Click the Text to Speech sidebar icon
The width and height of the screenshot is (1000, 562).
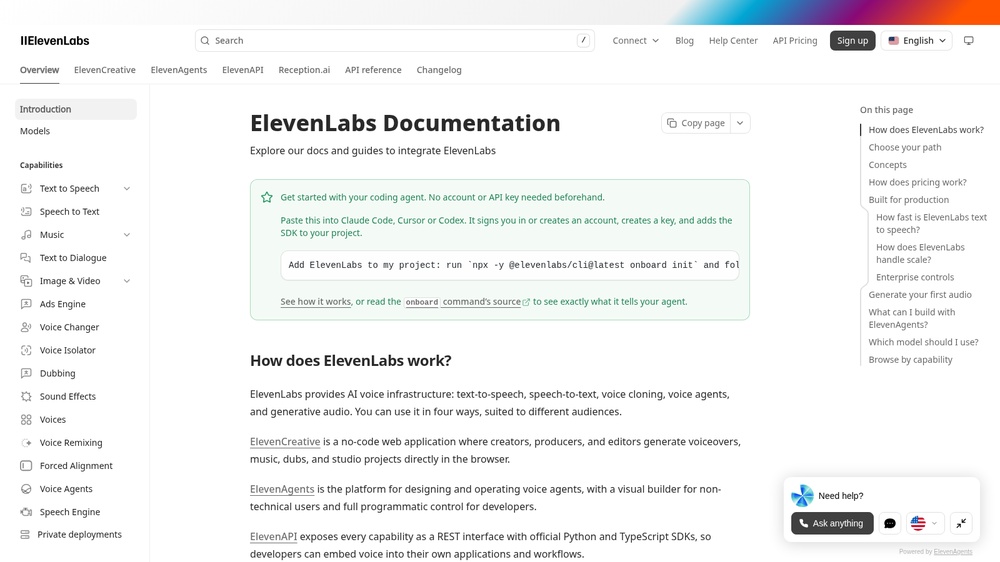click(x=26, y=189)
